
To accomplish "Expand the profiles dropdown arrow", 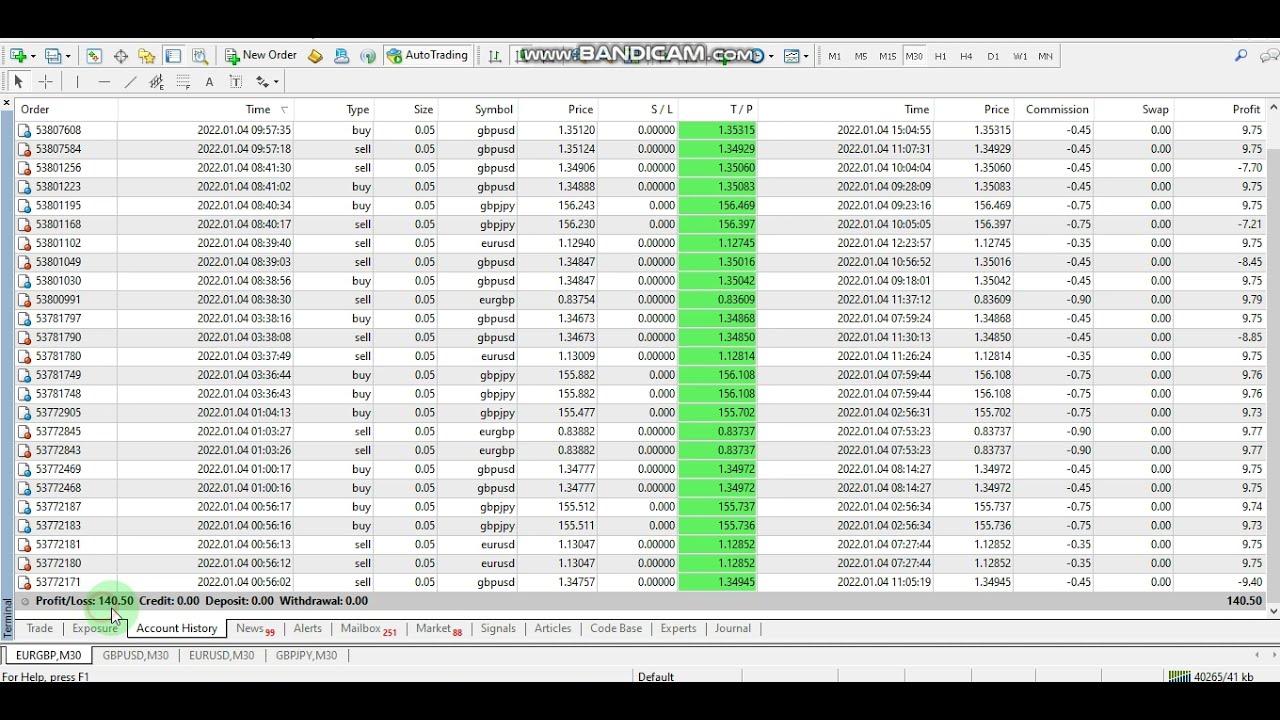I will [x=68, y=57].
